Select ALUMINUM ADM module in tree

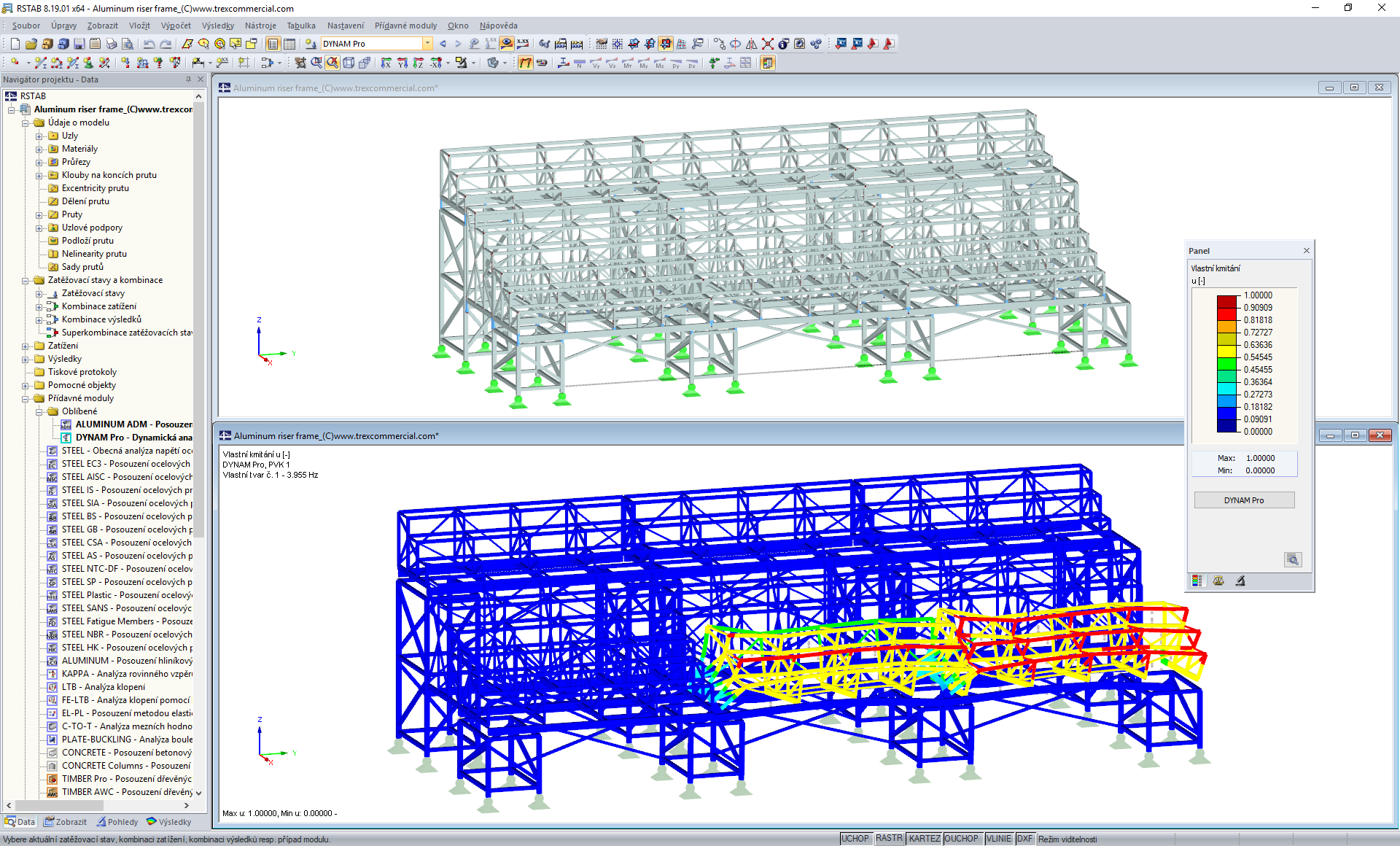click(133, 424)
